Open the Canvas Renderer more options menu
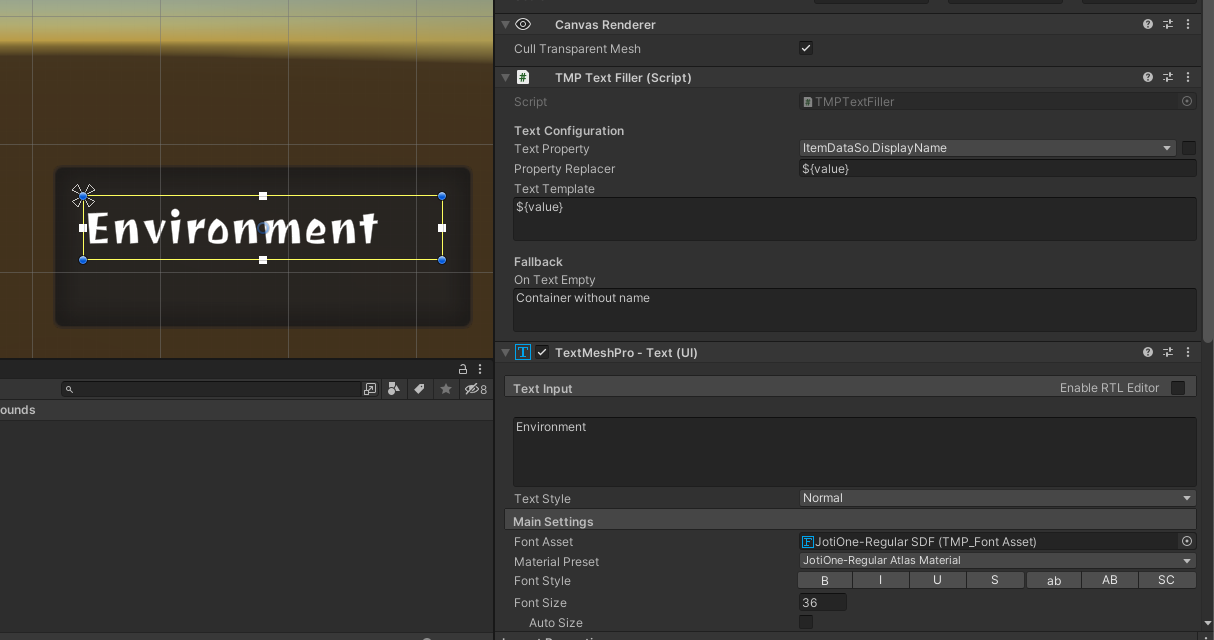1214x640 pixels. (1188, 24)
